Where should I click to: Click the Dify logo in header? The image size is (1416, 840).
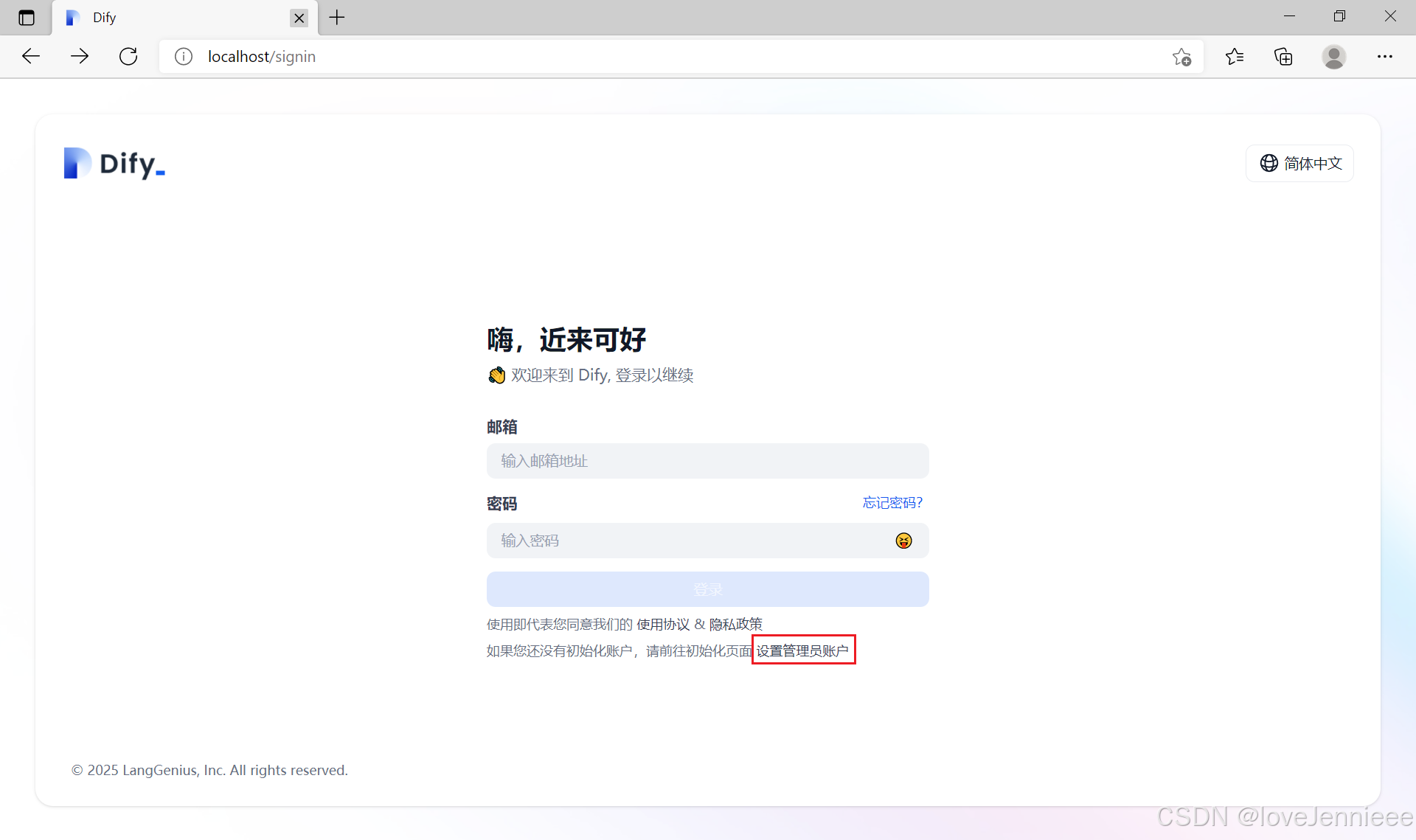point(114,163)
